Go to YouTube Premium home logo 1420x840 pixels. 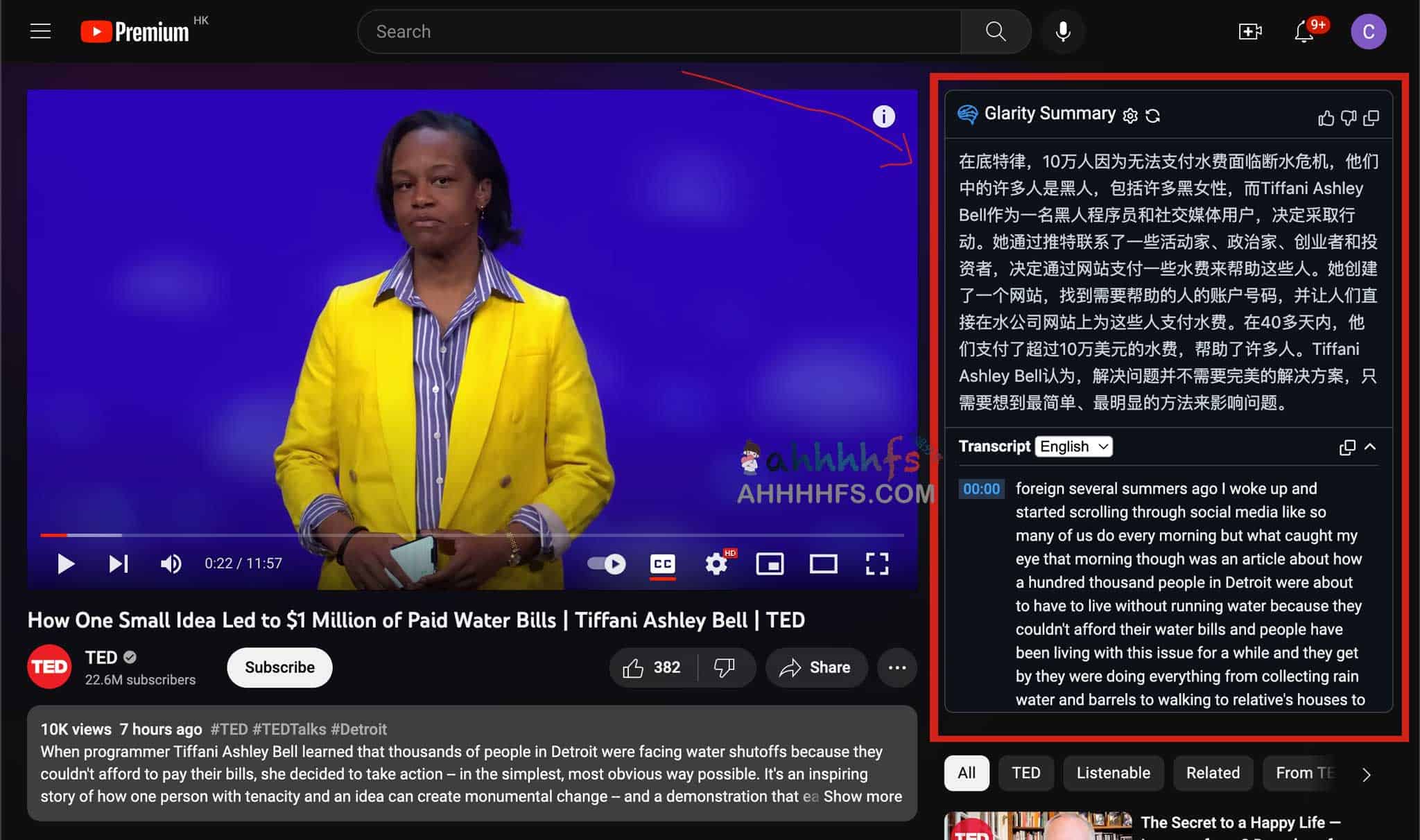[135, 31]
